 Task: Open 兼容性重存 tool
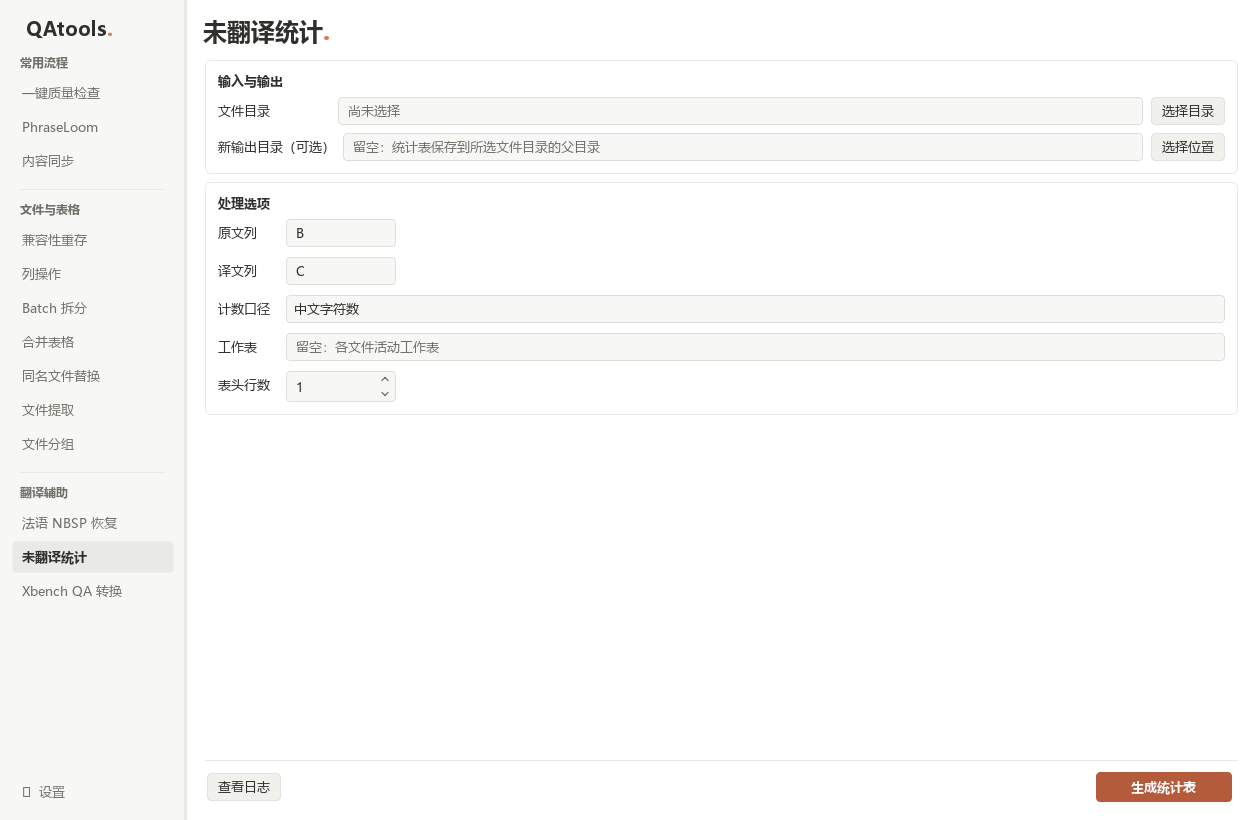[x=93, y=240]
